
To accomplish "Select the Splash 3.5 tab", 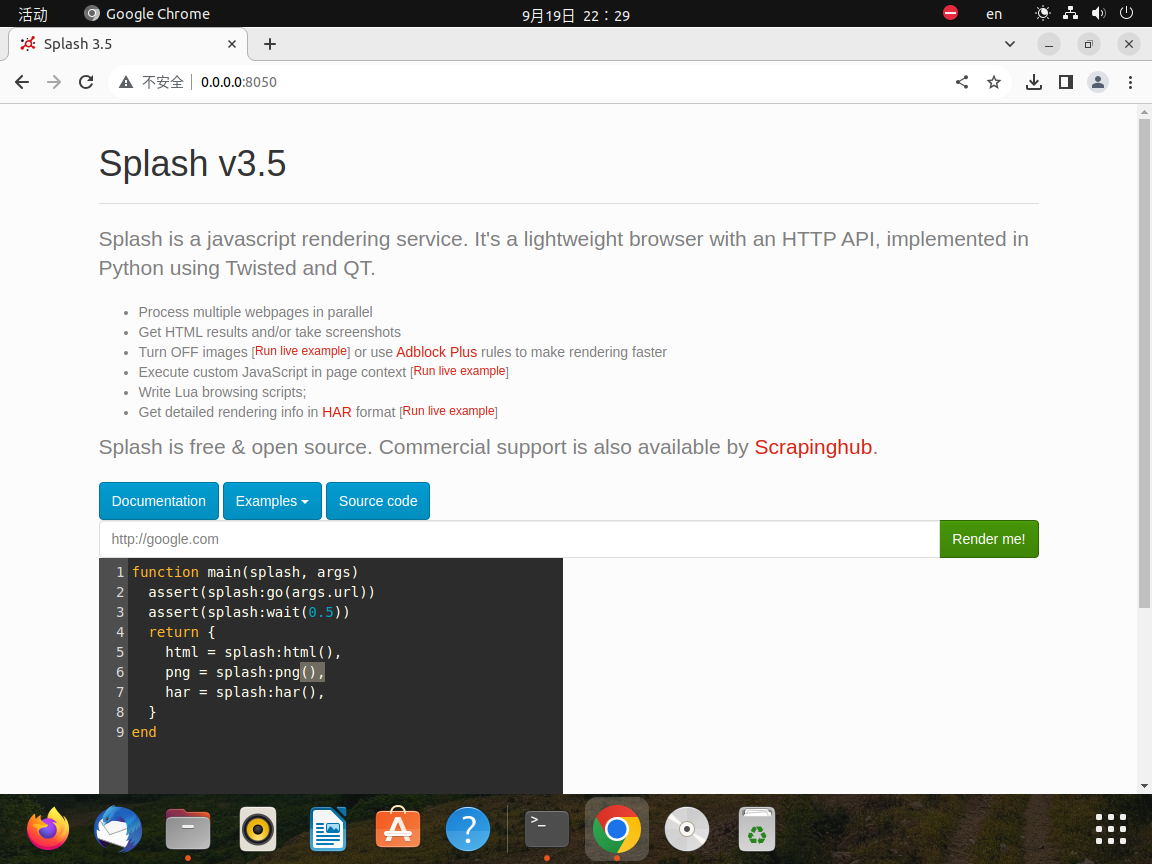I will [x=128, y=44].
